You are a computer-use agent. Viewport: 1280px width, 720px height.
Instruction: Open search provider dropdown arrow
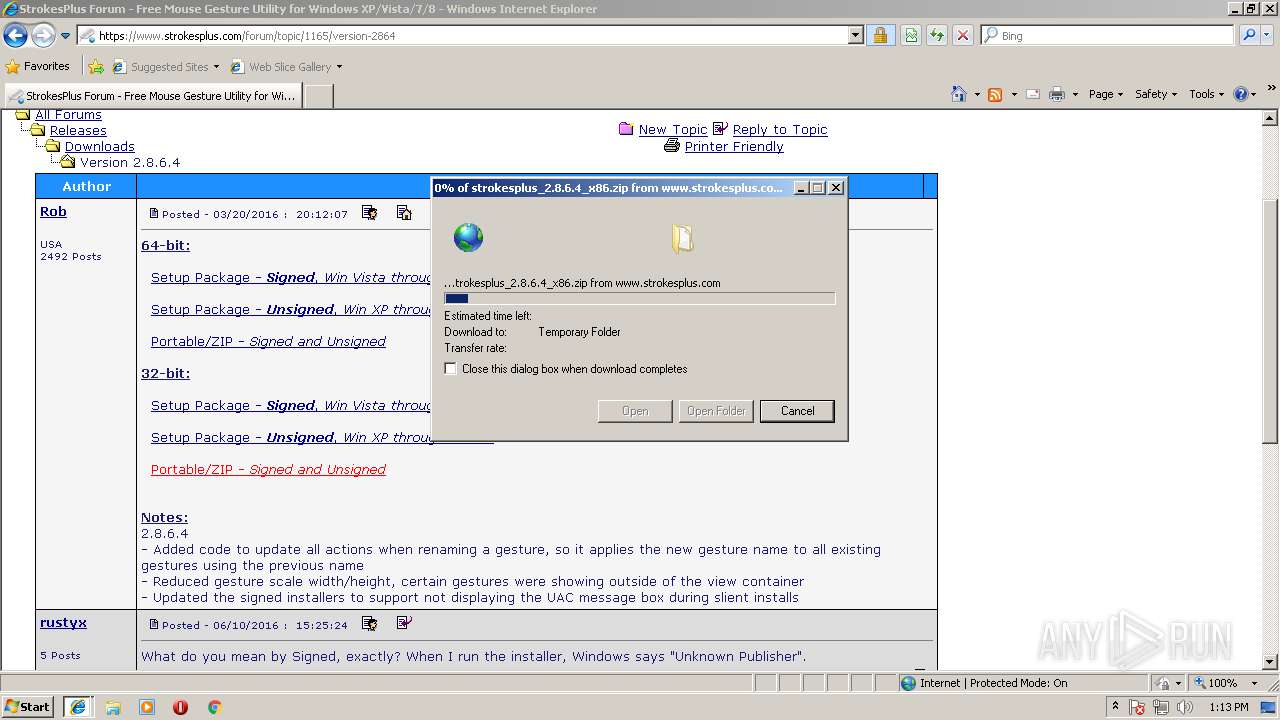pos(1265,35)
